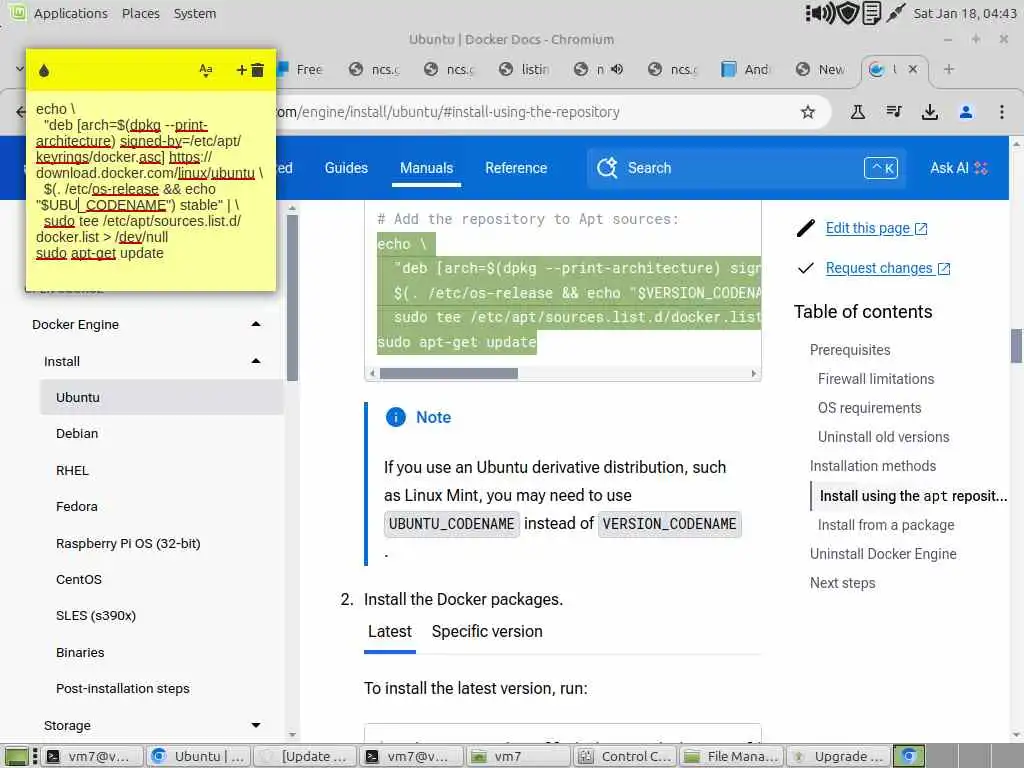
Task: Click the notes icon in system tray
Action: click(871, 13)
